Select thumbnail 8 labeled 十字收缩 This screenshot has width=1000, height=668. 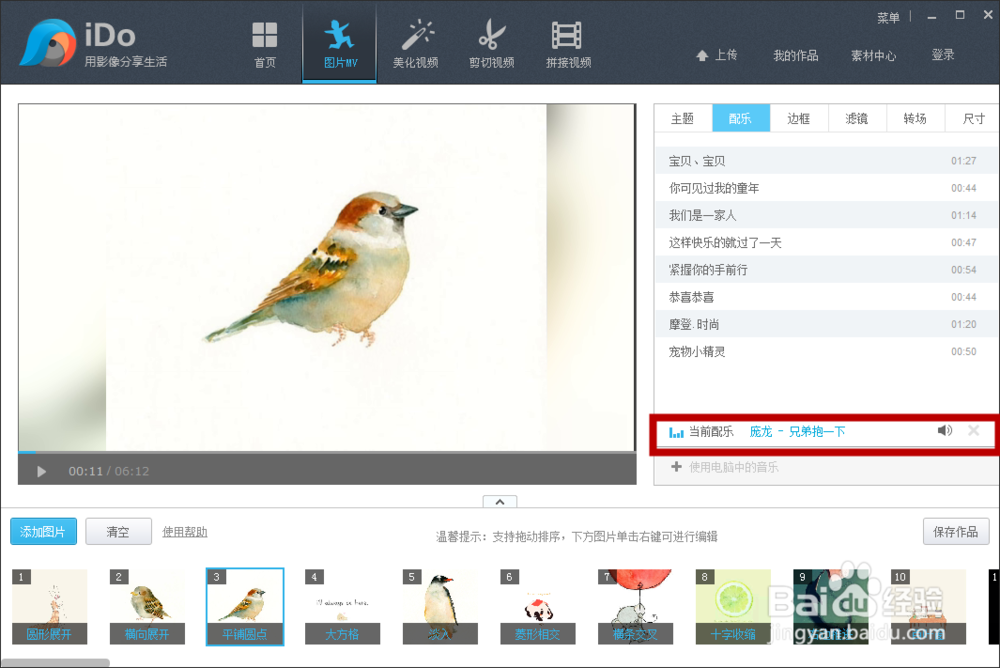tap(733, 606)
